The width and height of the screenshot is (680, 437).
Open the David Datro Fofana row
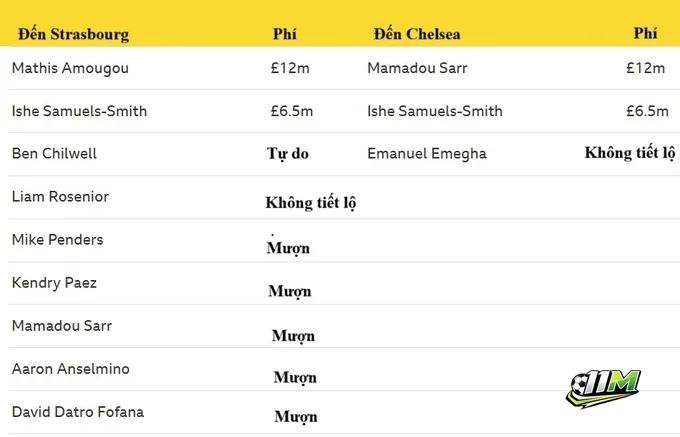77,412
